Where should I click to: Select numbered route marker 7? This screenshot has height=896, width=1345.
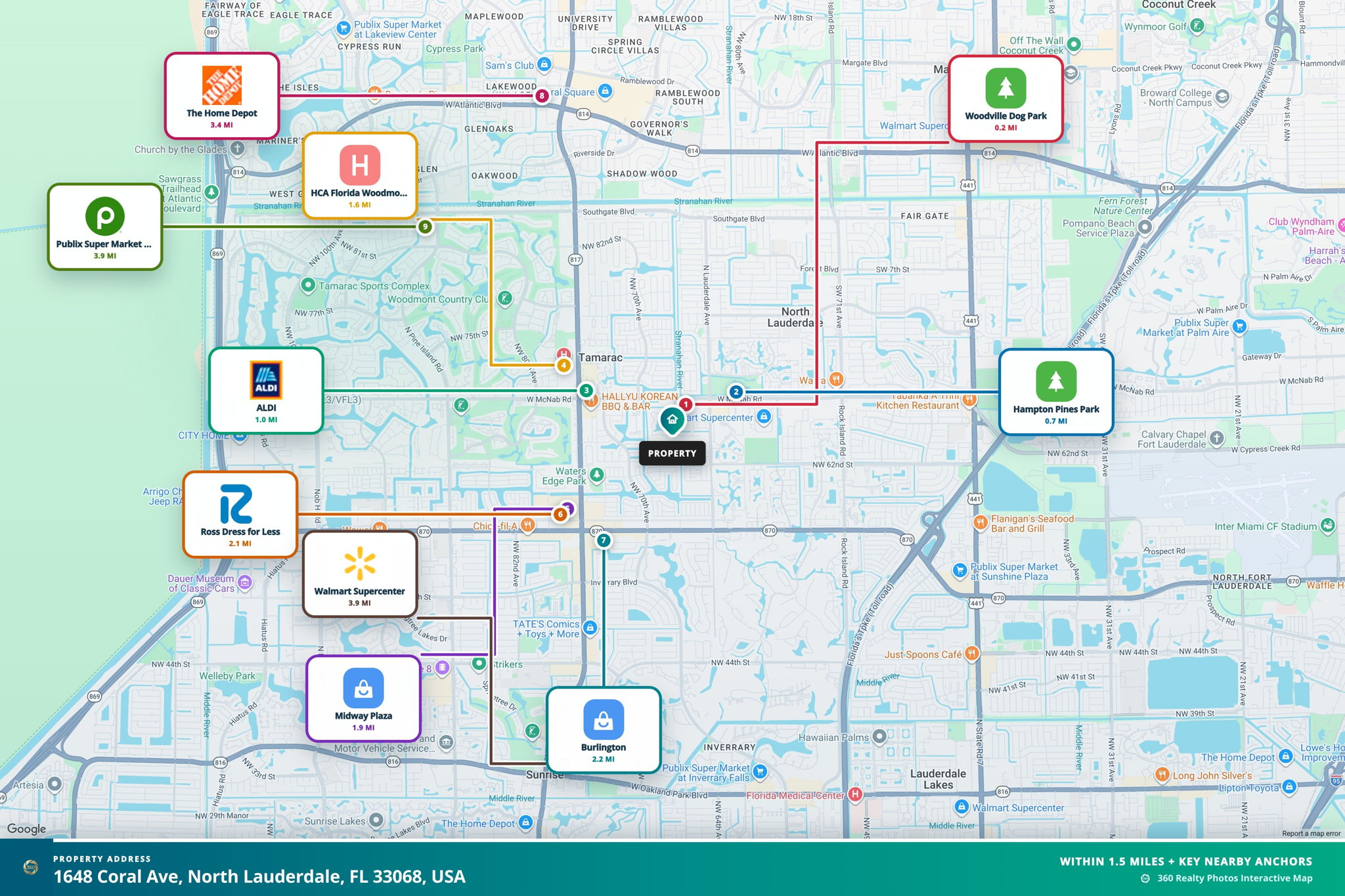tap(604, 540)
